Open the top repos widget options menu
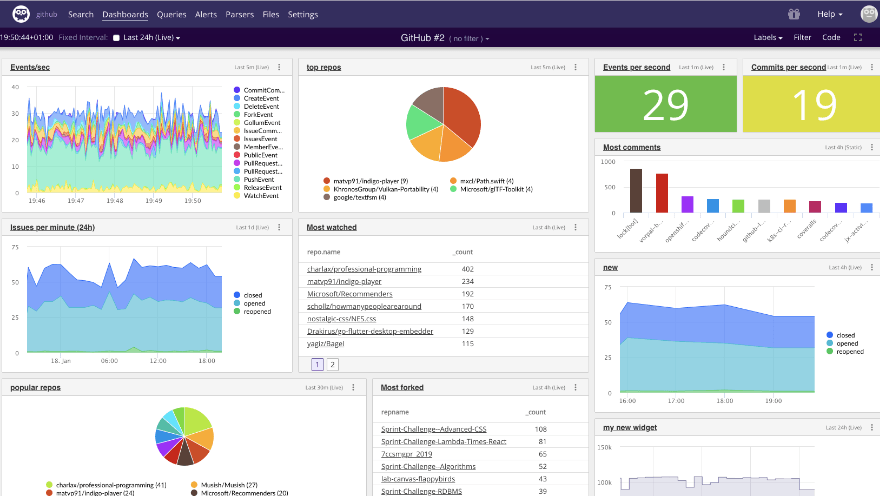The width and height of the screenshot is (880, 496). click(x=577, y=67)
